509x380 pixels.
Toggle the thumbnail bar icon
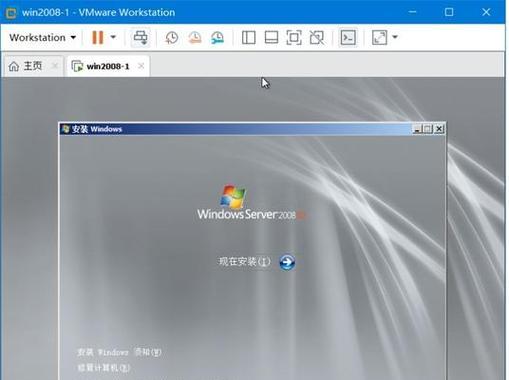click(x=271, y=38)
